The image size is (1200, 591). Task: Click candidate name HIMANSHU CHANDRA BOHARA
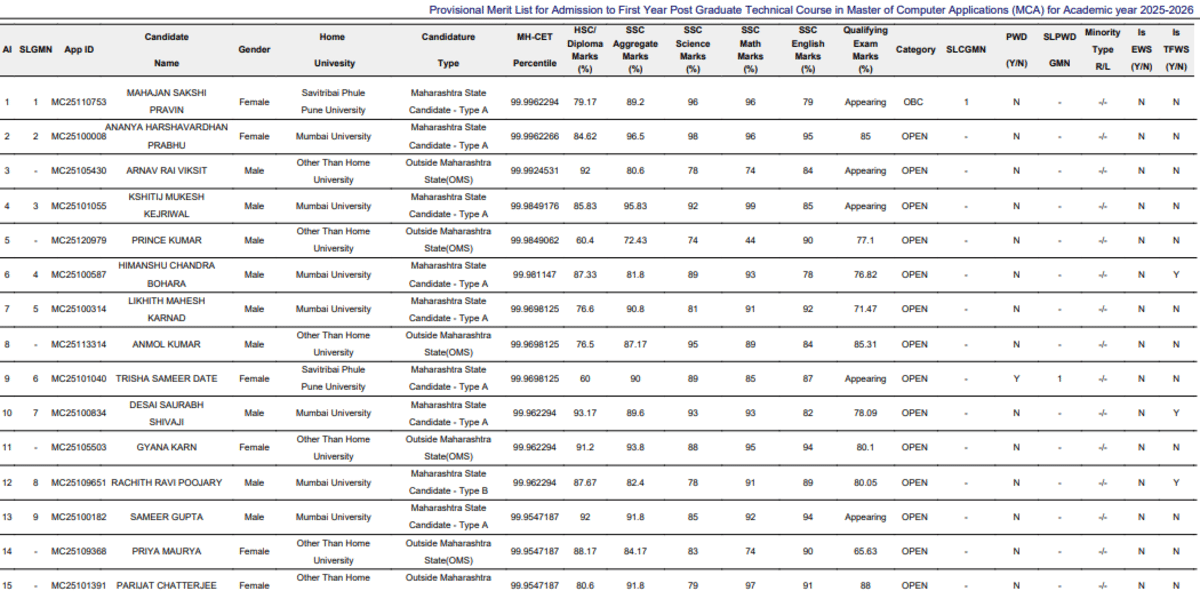pos(167,275)
